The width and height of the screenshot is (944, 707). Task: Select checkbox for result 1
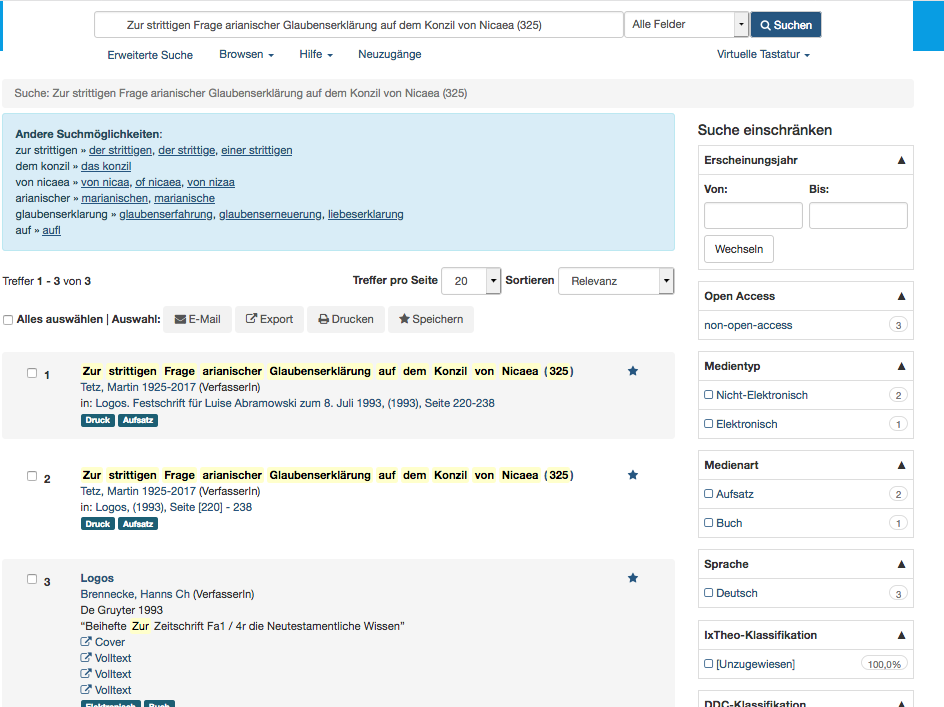click(x=32, y=373)
